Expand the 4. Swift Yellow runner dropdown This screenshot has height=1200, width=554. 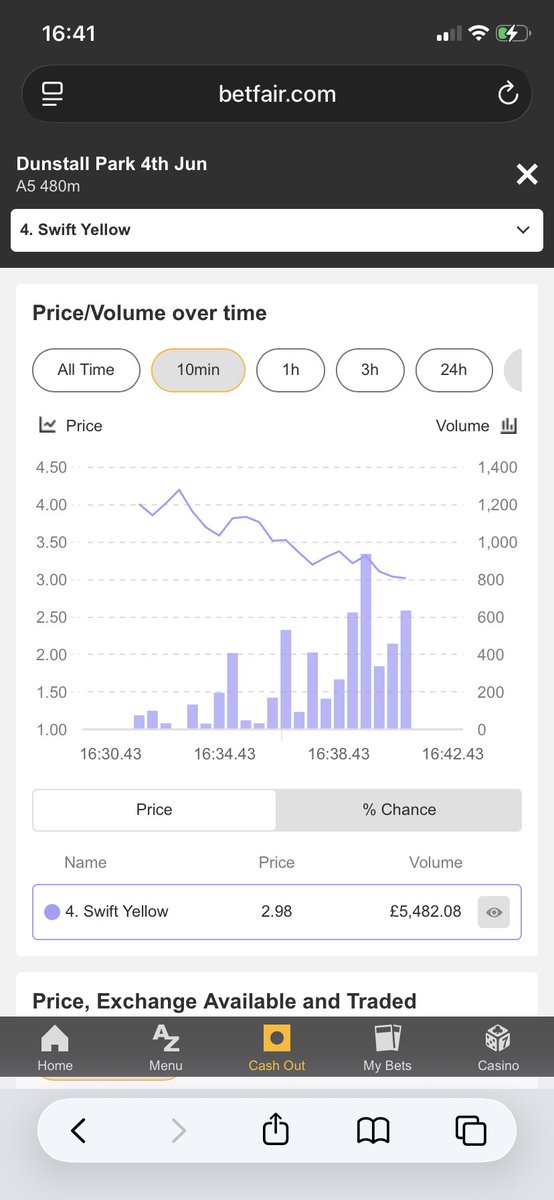(277, 230)
